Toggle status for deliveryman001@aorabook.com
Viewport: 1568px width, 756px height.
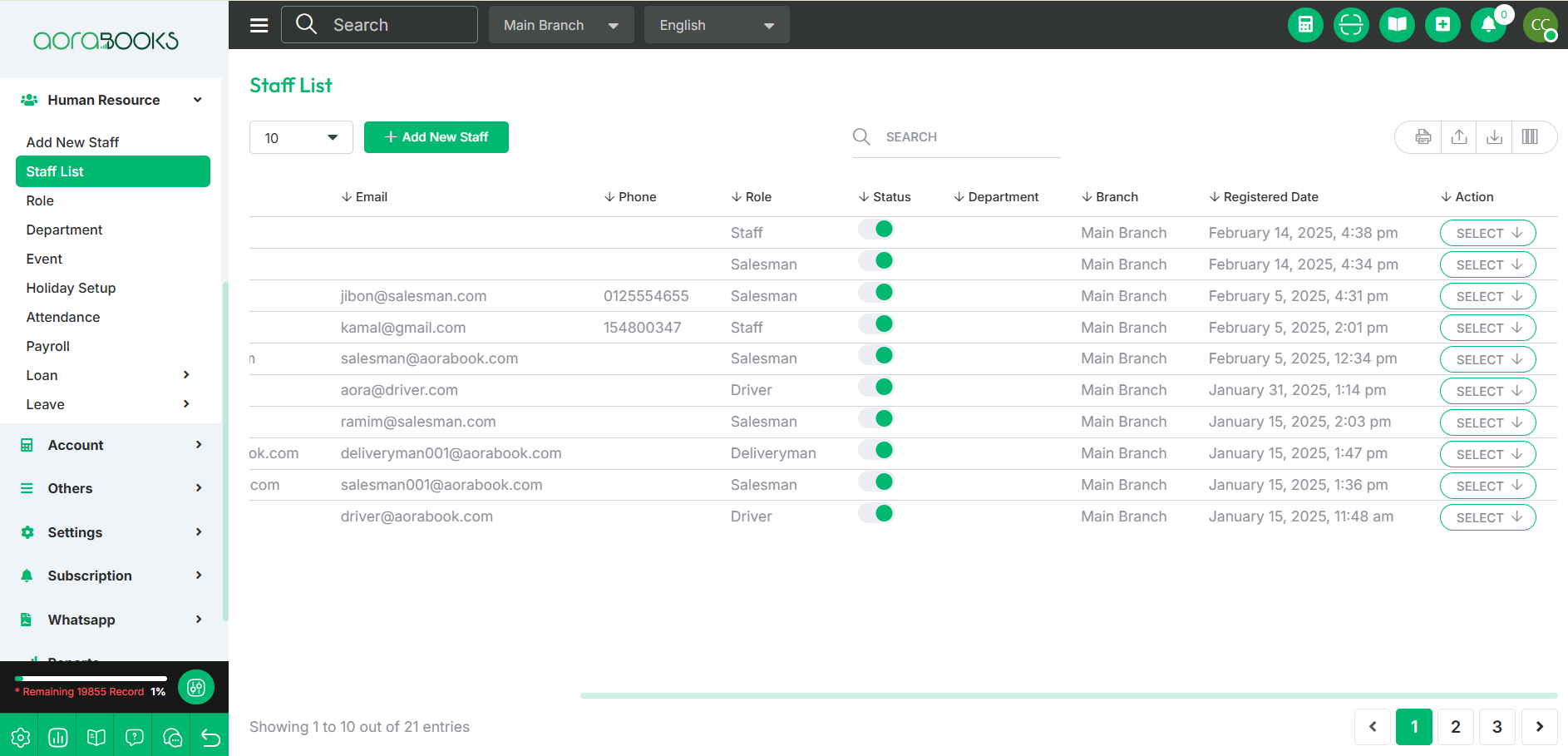[876, 451]
